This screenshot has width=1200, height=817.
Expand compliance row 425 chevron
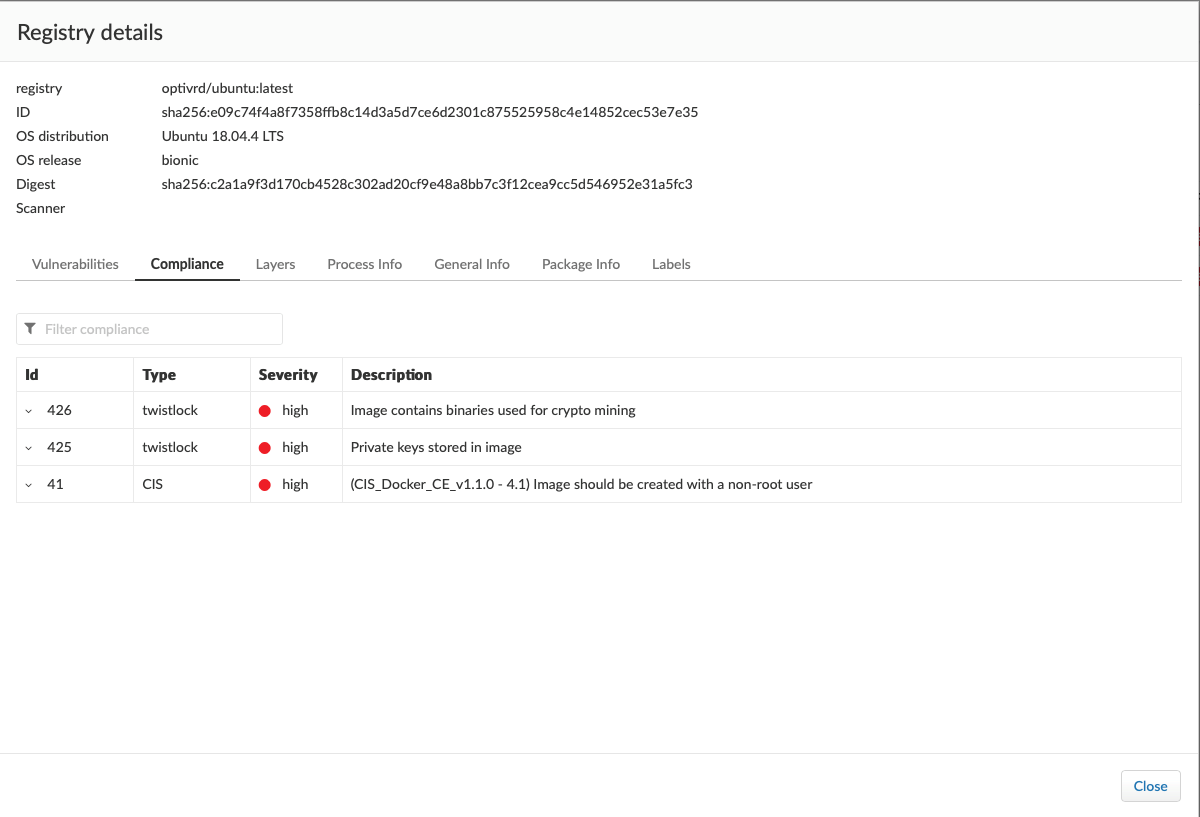(29, 448)
